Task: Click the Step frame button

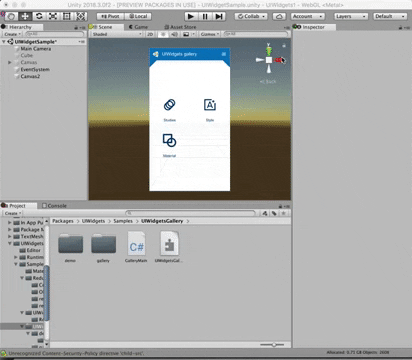Action: coord(219,16)
